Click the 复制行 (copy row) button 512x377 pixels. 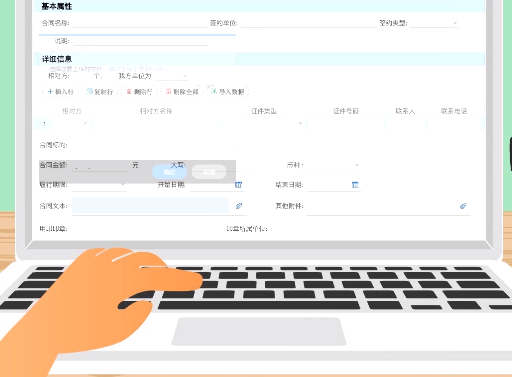pyautogui.click(x=100, y=91)
